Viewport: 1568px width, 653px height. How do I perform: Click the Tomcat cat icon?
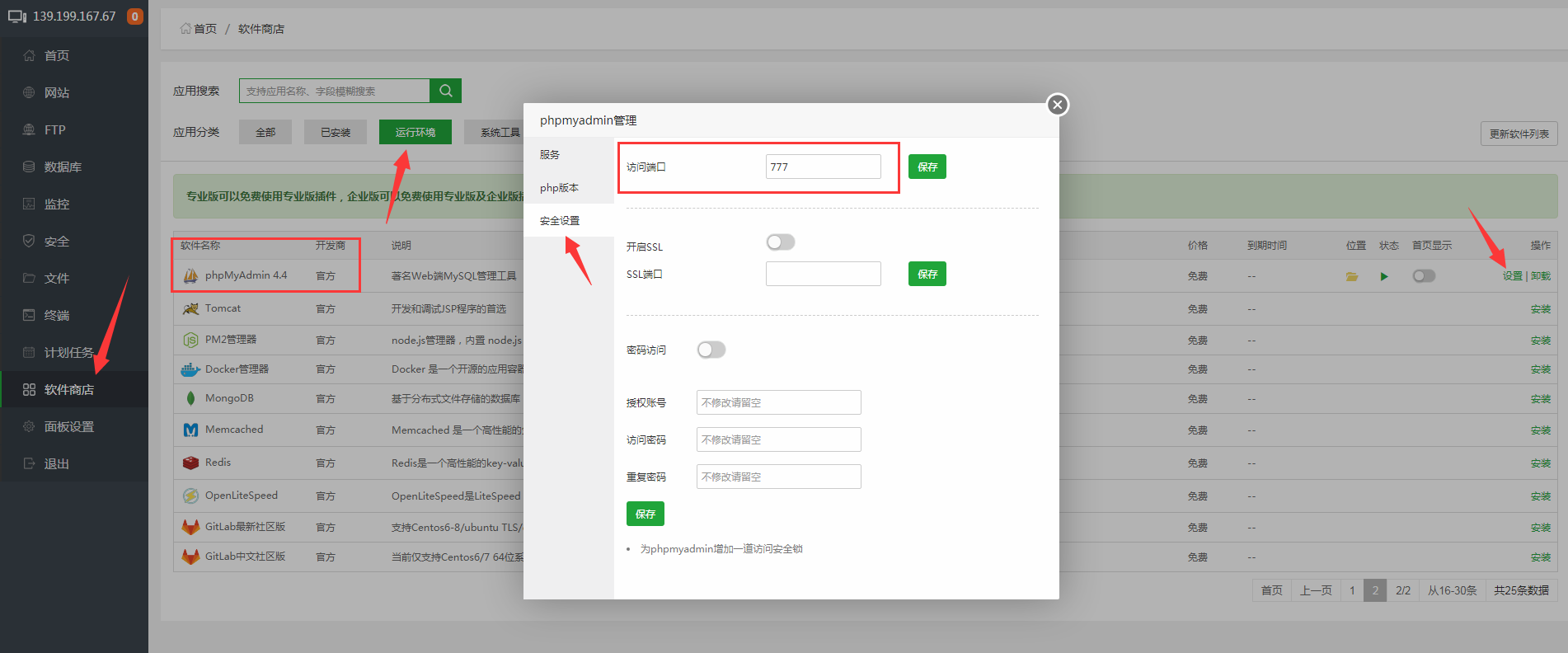point(190,308)
